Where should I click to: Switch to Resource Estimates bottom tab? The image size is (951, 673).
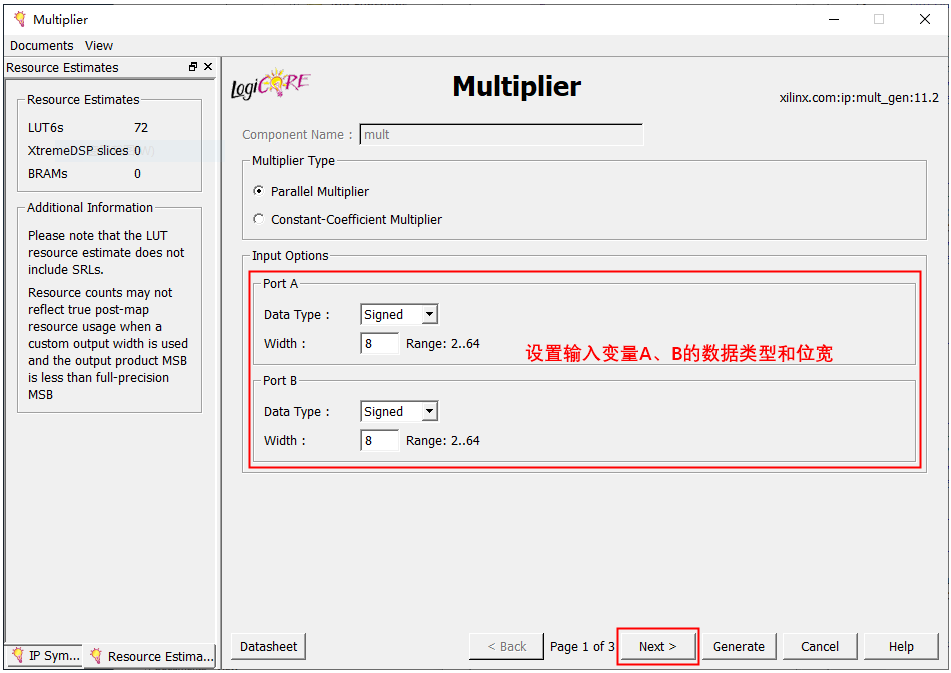click(x=150, y=656)
